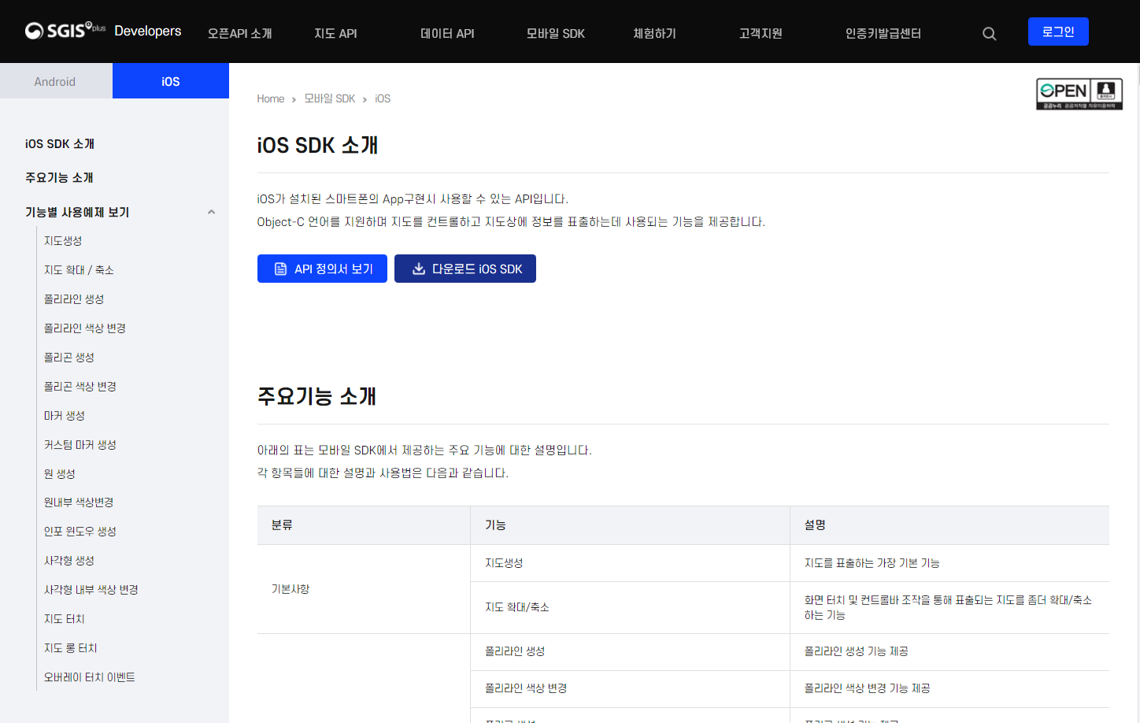Click the download icon on 다운로드 iOS SDK button
1140x723 pixels.
point(418,267)
